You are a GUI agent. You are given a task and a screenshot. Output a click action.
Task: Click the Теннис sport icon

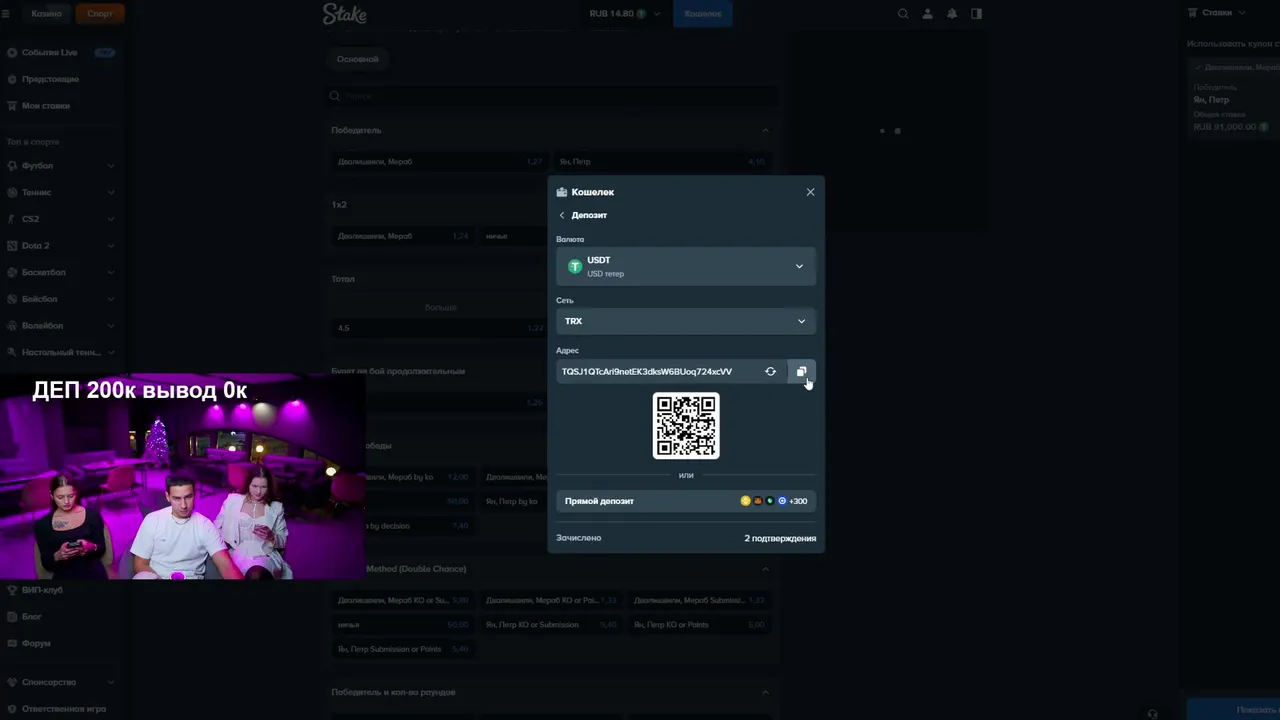pos(12,192)
